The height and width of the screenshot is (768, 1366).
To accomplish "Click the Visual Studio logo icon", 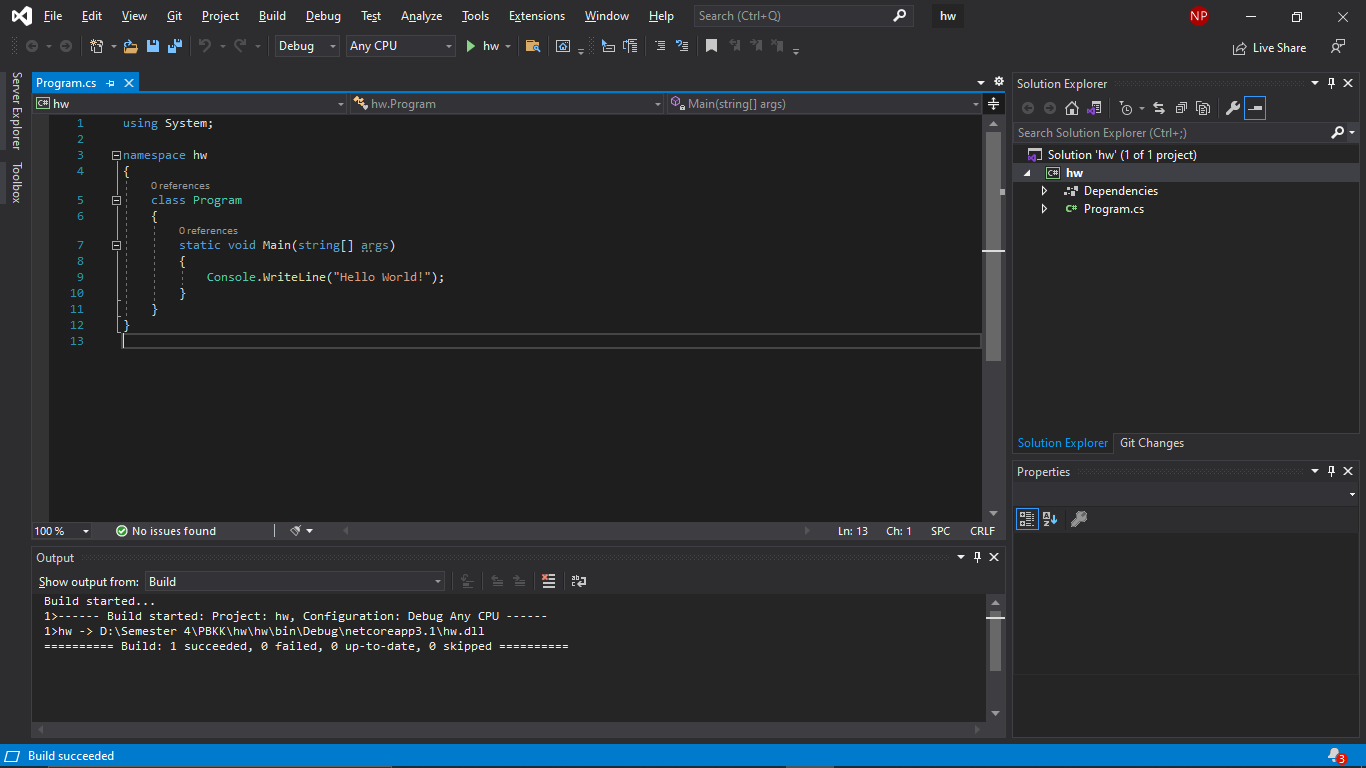I will pyautogui.click(x=21, y=16).
